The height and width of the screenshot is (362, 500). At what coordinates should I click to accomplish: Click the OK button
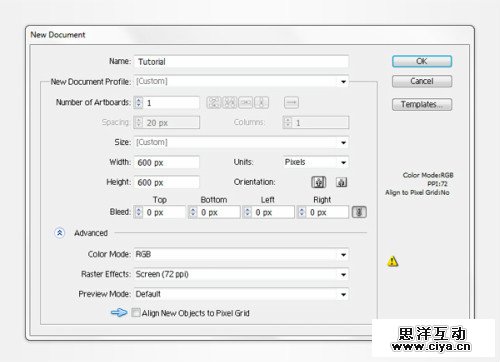(422, 61)
